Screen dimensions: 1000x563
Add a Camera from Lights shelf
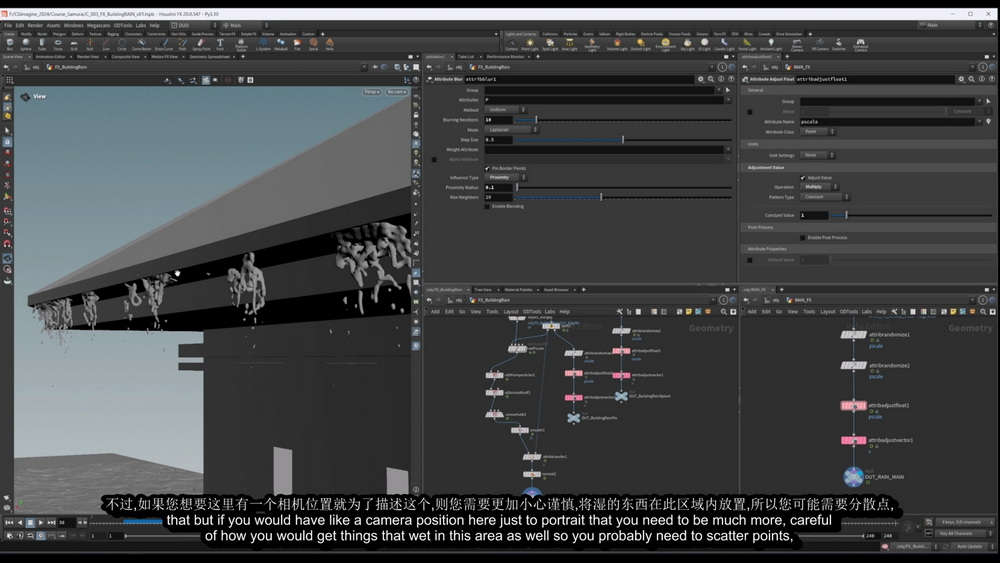511,44
